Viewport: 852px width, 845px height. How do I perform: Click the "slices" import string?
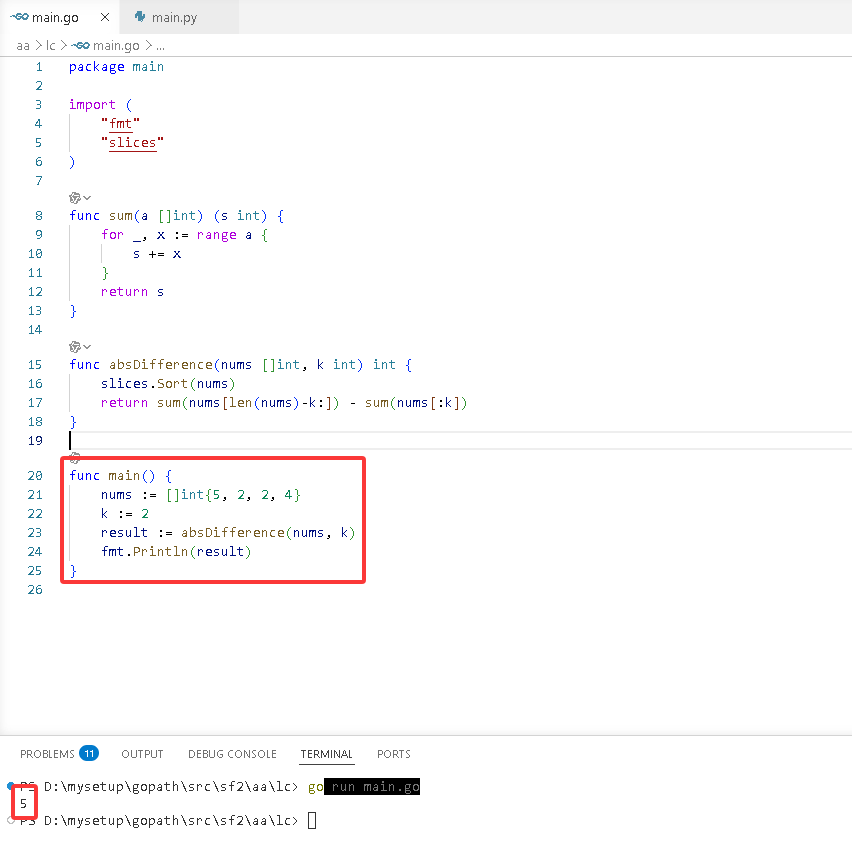(132, 143)
